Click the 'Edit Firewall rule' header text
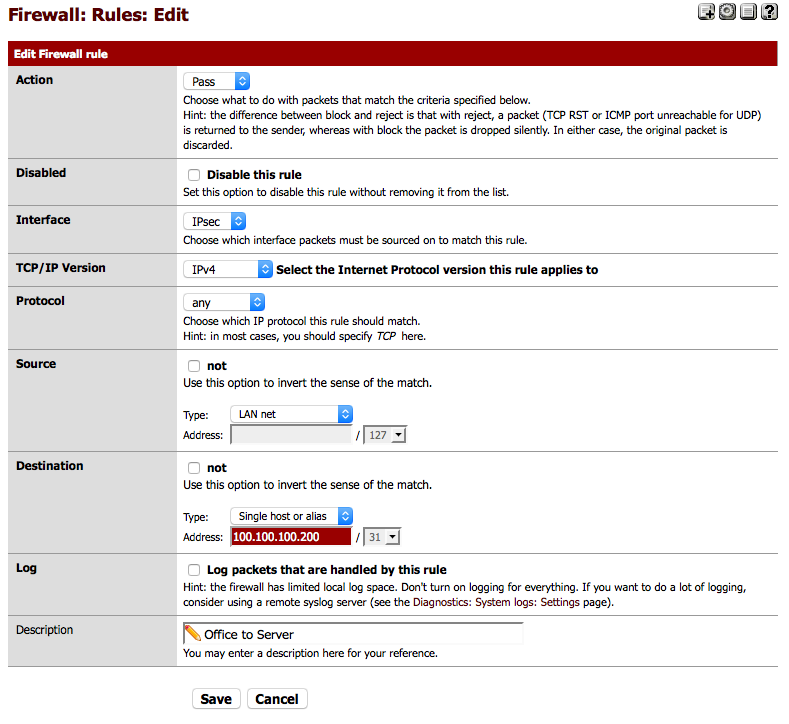This screenshot has height=724, width=789. (61, 54)
